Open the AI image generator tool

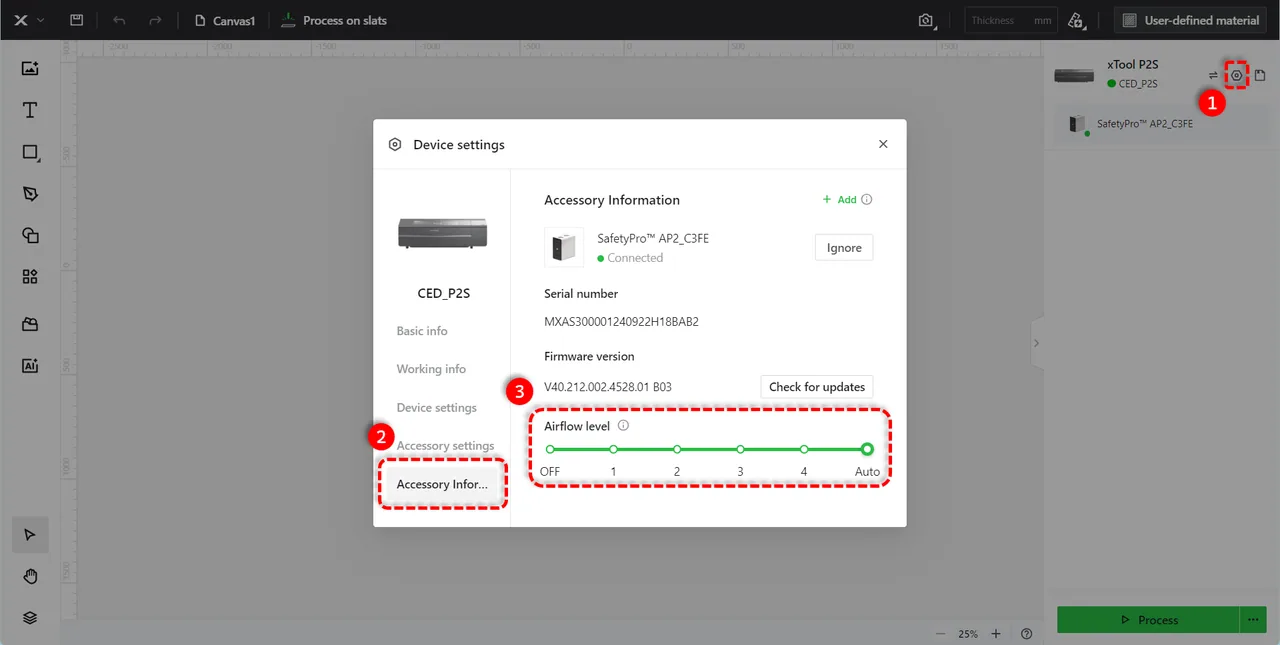[x=30, y=366]
